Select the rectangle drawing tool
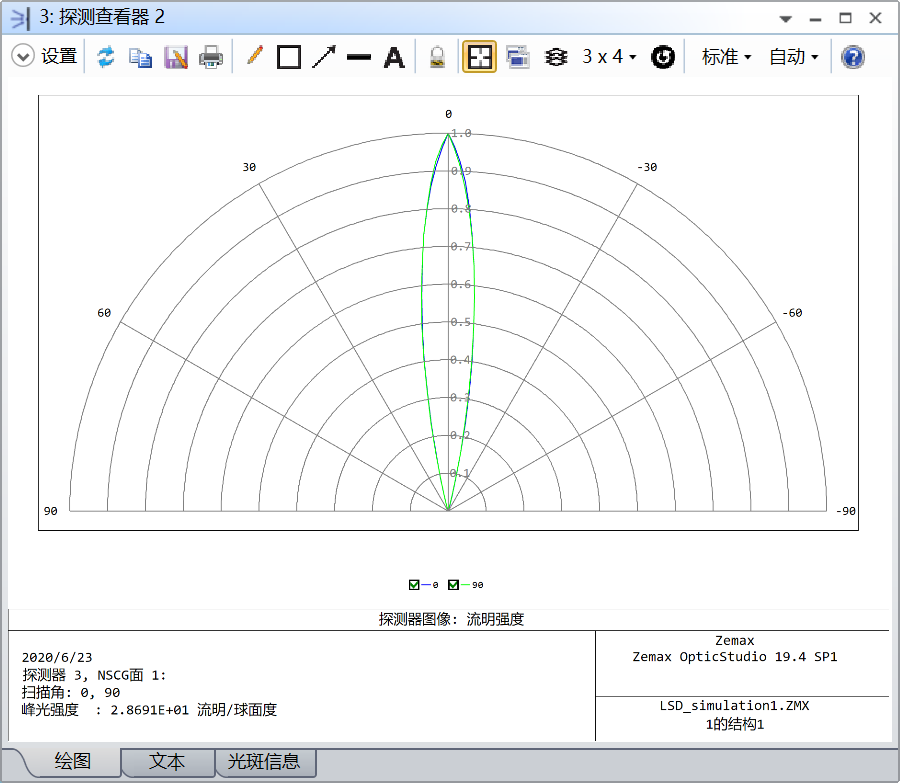This screenshot has width=900, height=783. tap(289, 57)
